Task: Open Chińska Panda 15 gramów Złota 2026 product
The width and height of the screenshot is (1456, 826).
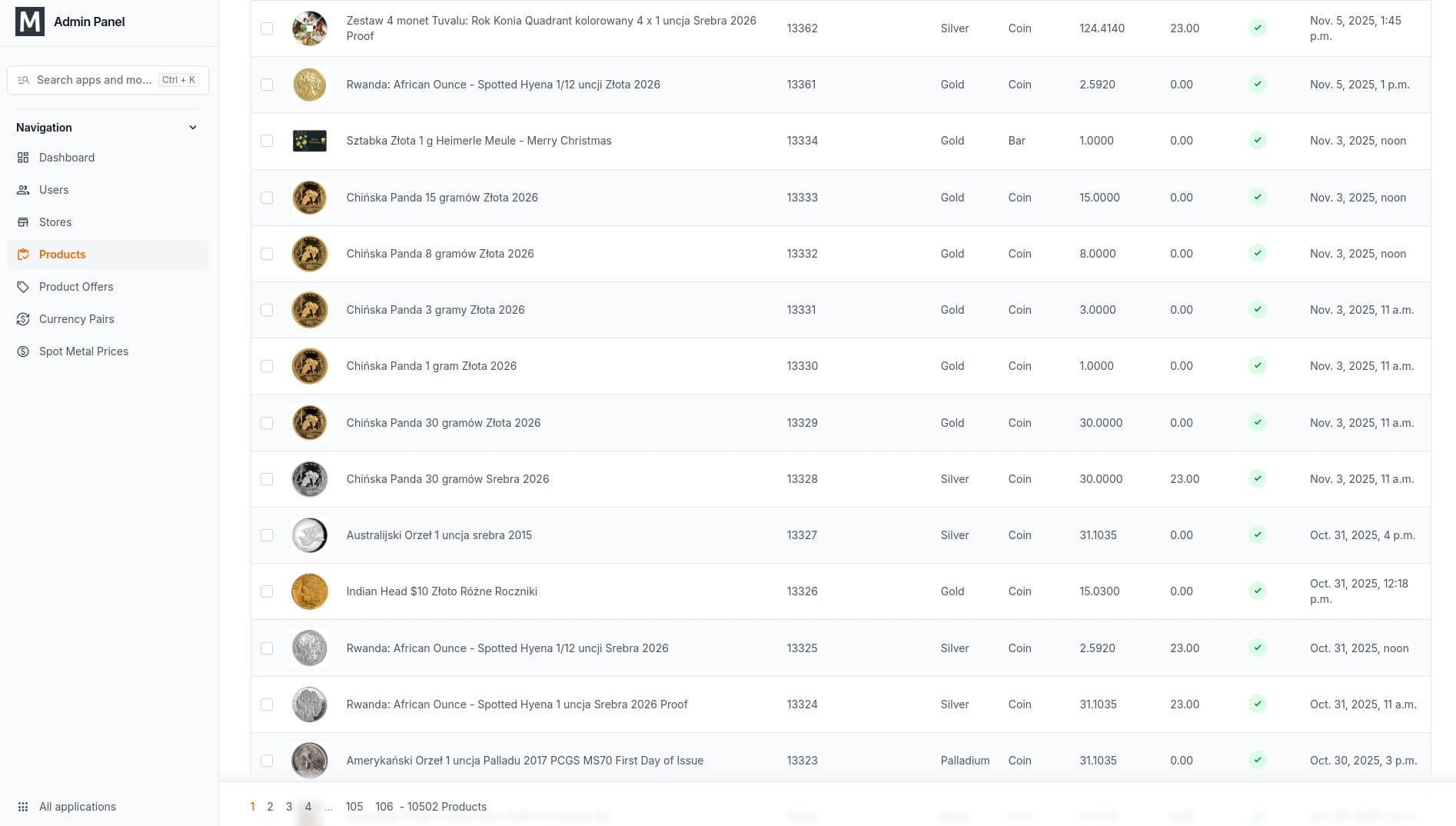Action: (x=442, y=198)
